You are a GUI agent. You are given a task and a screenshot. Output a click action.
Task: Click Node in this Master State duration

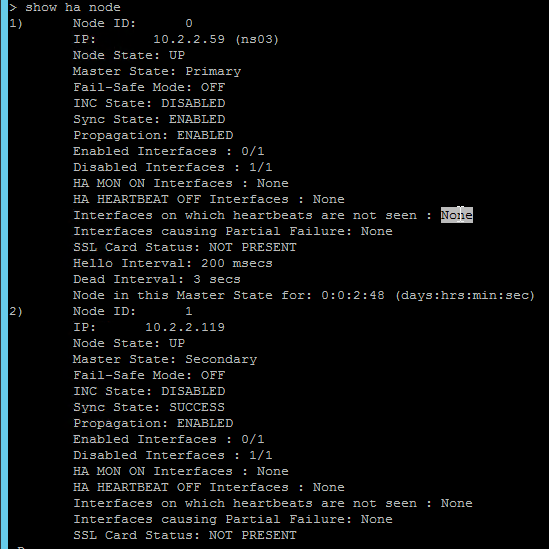pyautogui.click(x=304, y=295)
